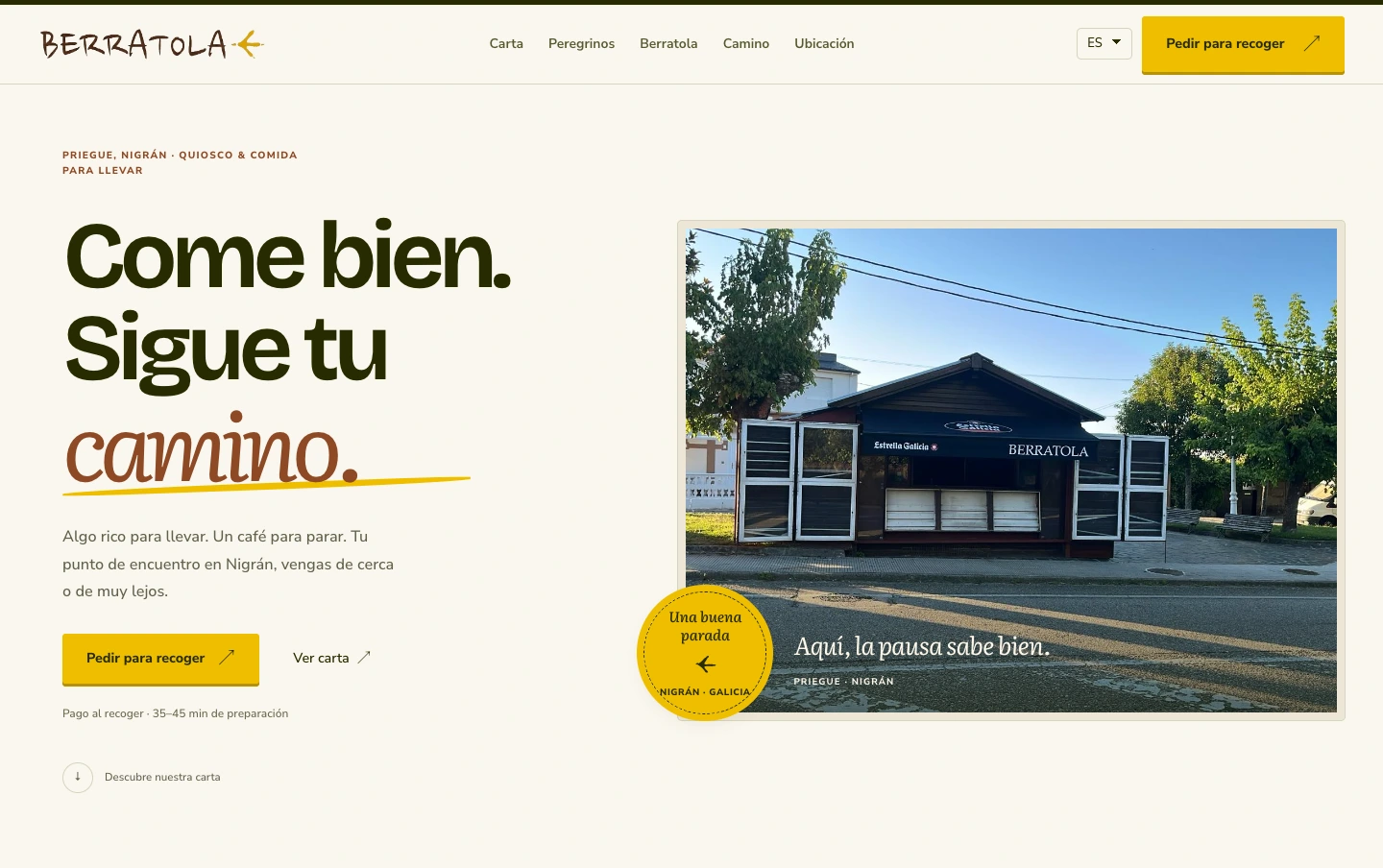Open the Carta menu item
The height and width of the screenshot is (868, 1383).
click(x=506, y=43)
